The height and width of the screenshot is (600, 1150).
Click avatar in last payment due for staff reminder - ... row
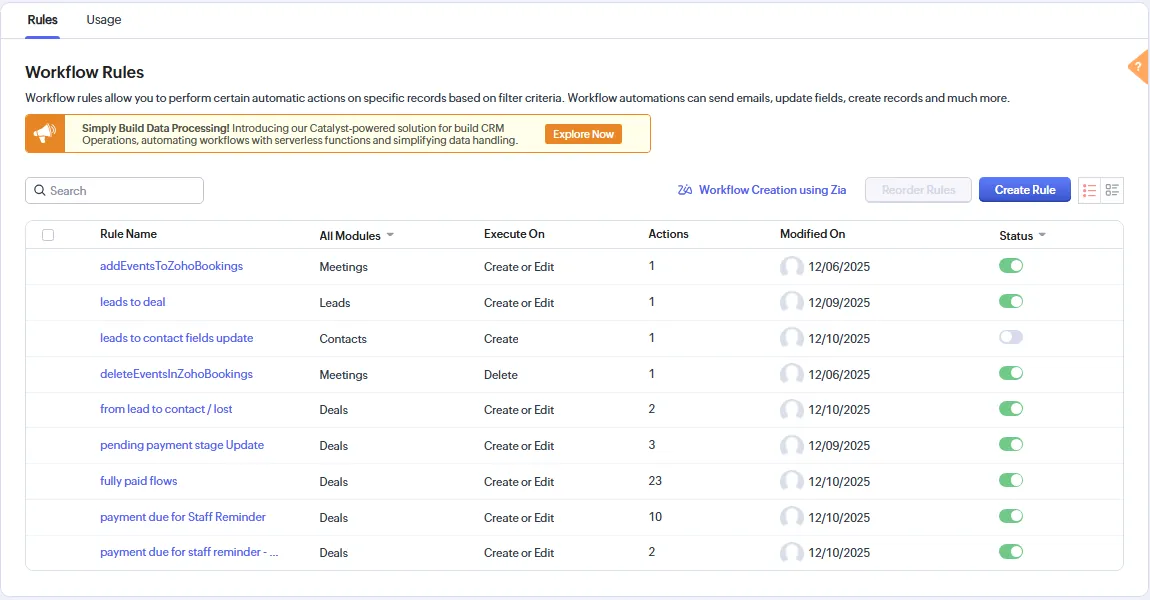[x=791, y=552]
